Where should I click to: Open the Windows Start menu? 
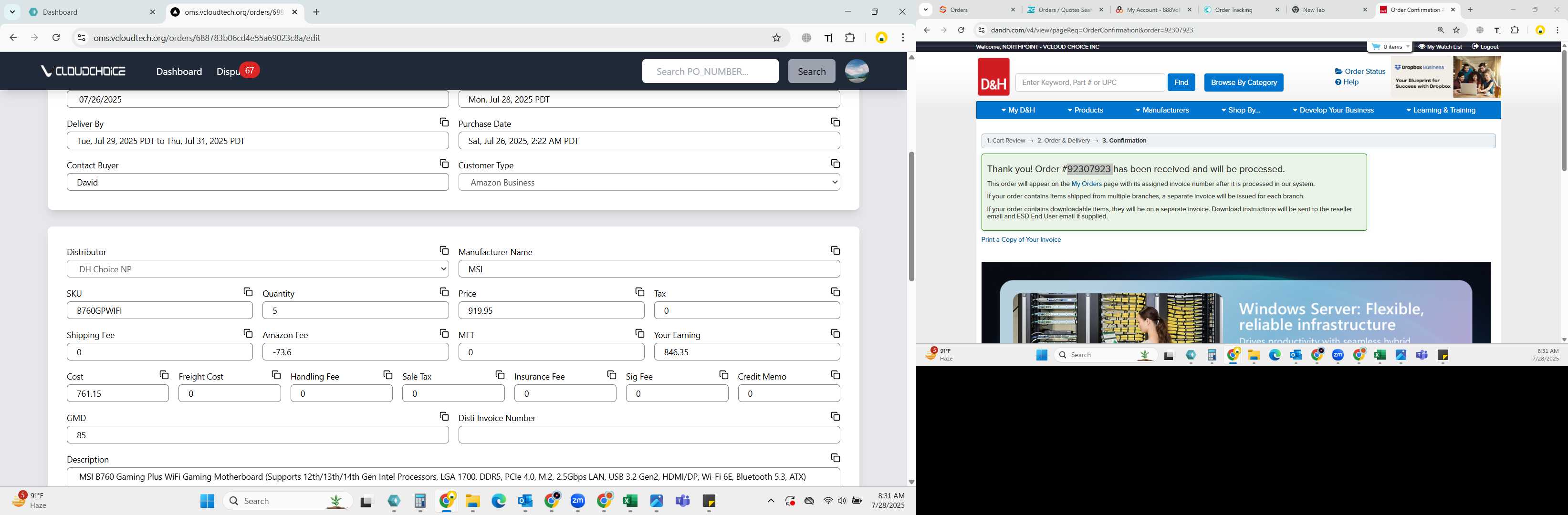click(x=207, y=501)
